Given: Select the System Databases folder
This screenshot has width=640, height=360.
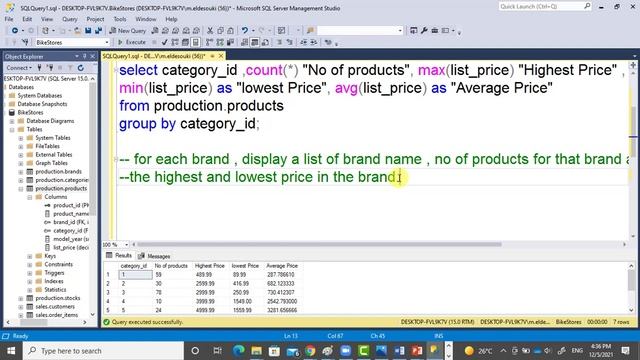Looking at the screenshot, I should 40,96.
